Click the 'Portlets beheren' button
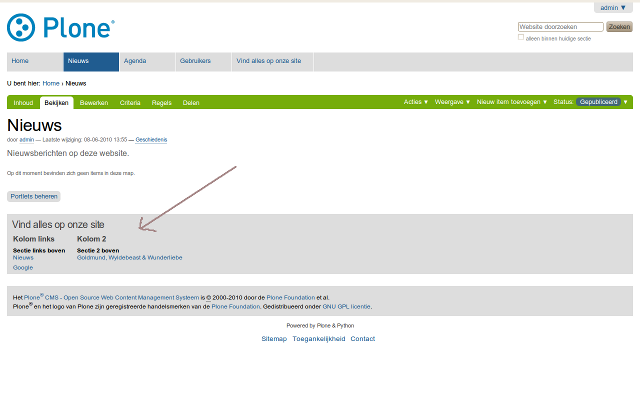Image resolution: width=640 pixels, height=400 pixels. tap(34, 196)
